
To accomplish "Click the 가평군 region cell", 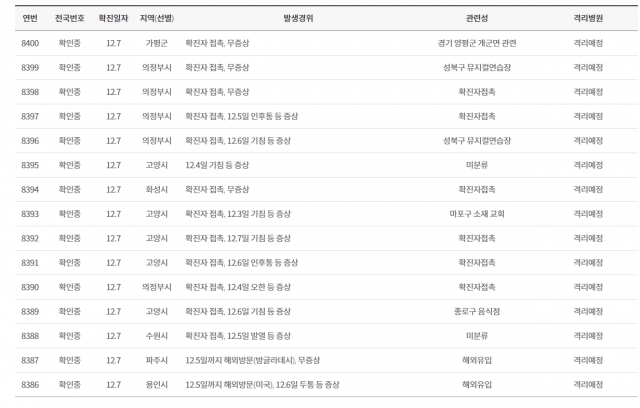I will (x=156, y=44).
